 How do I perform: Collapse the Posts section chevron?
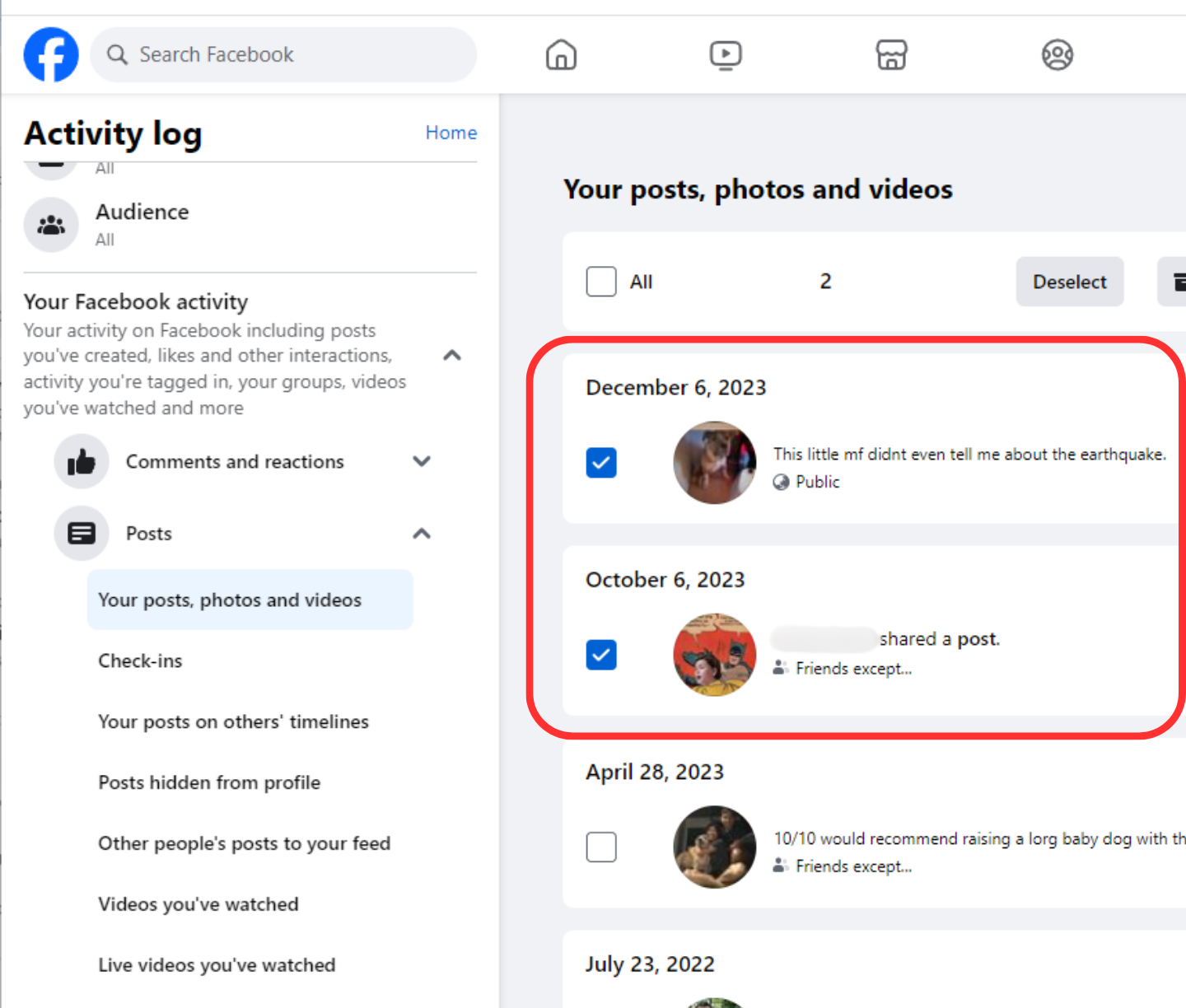(422, 534)
